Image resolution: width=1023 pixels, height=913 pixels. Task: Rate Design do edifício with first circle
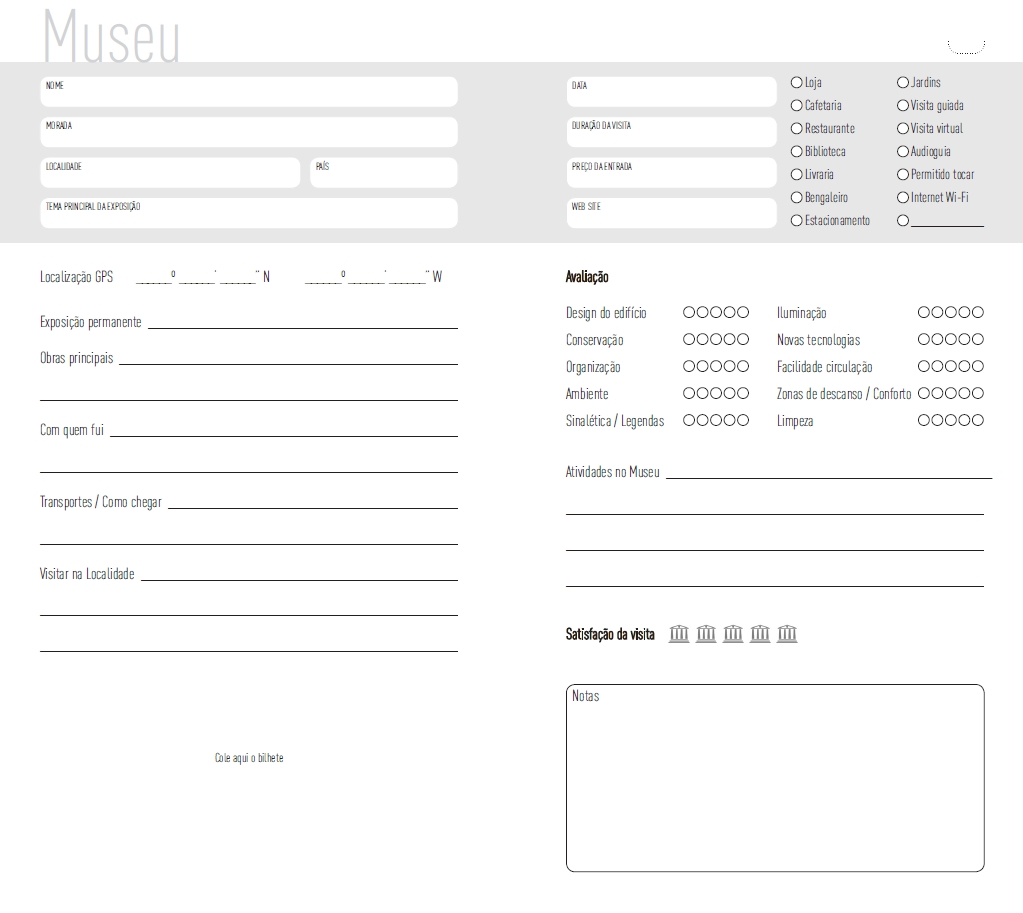pyautogui.click(x=689, y=313)
